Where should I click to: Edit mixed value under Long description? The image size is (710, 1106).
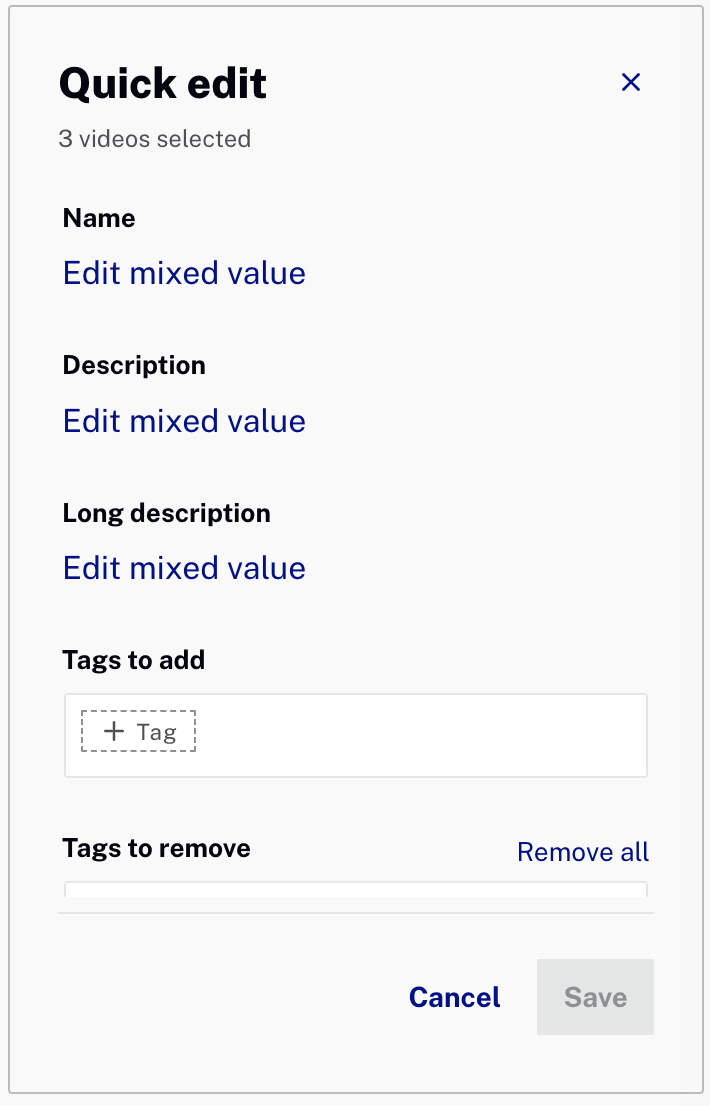[184, 568]
